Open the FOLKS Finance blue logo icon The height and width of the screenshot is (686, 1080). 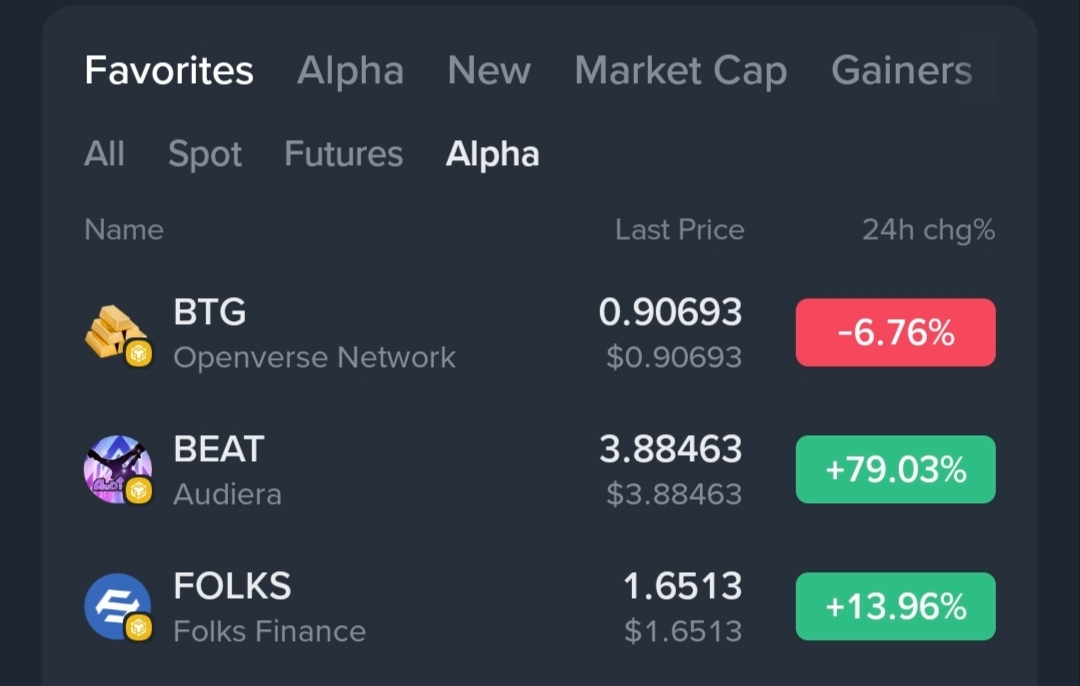click(x=117, y=606)
